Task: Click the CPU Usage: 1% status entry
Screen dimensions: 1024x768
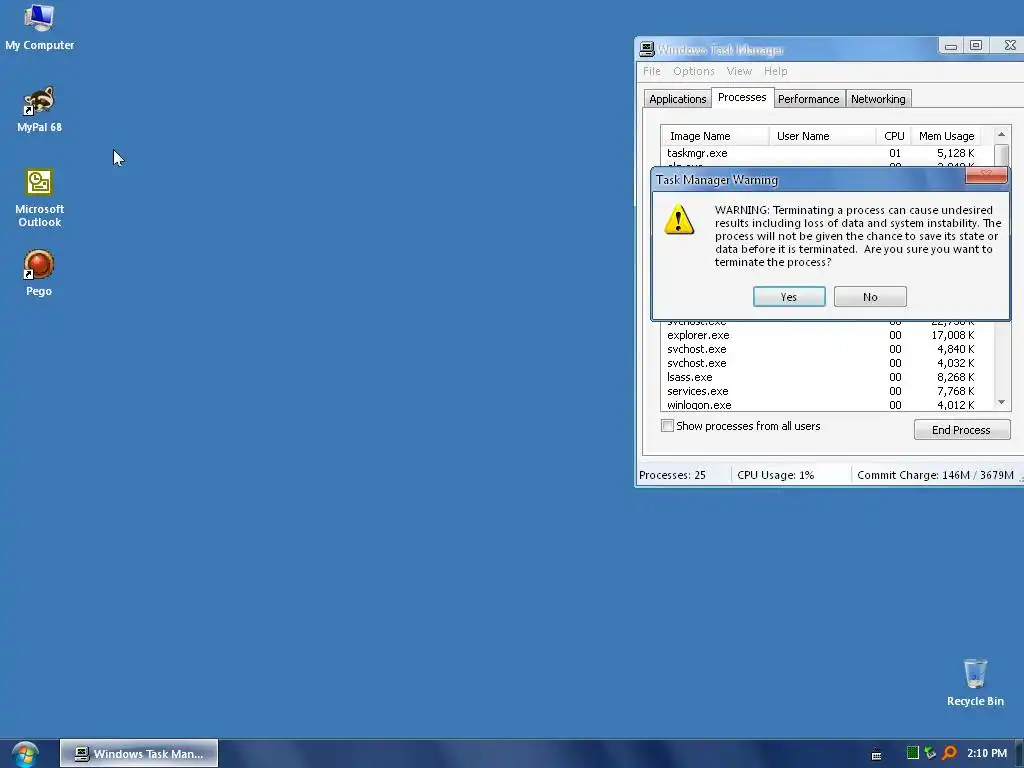Action: point(790,475)
